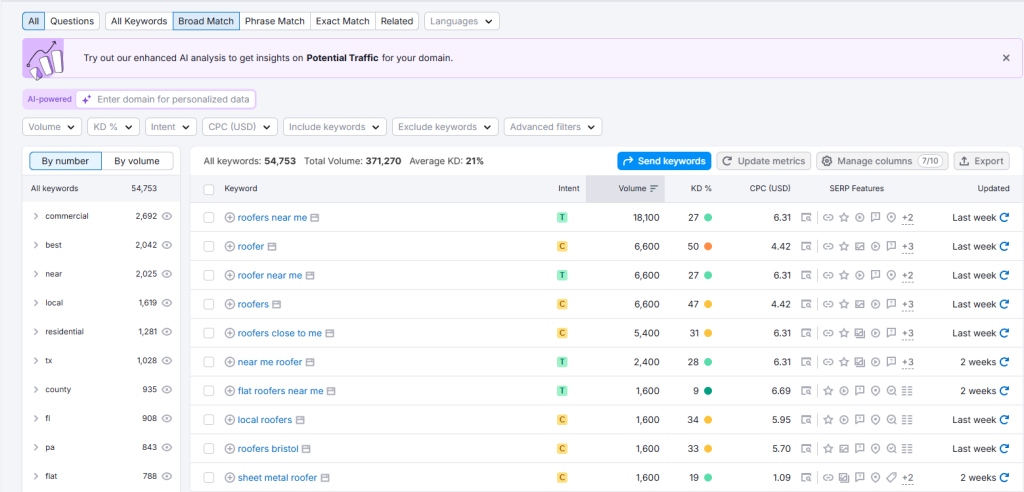View SERP icon in 'roofer' features column
This screenshot has width=1024, height=492.
pyautogui.click(x=807, y=246)
